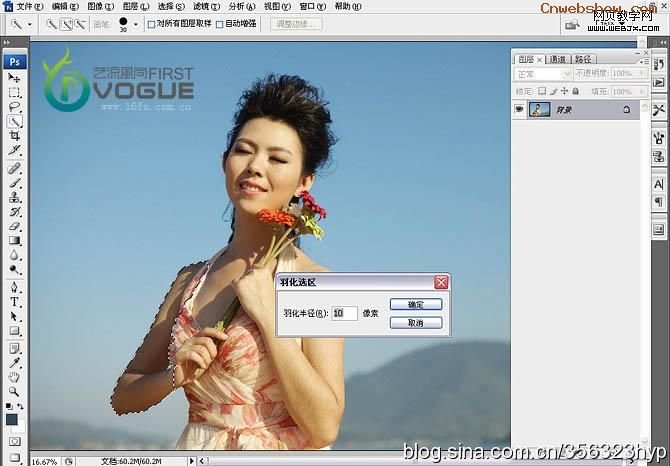Hide the 背景 layer with eye icon
Screen dimensions: 670x466
click(x=520, y=109)
